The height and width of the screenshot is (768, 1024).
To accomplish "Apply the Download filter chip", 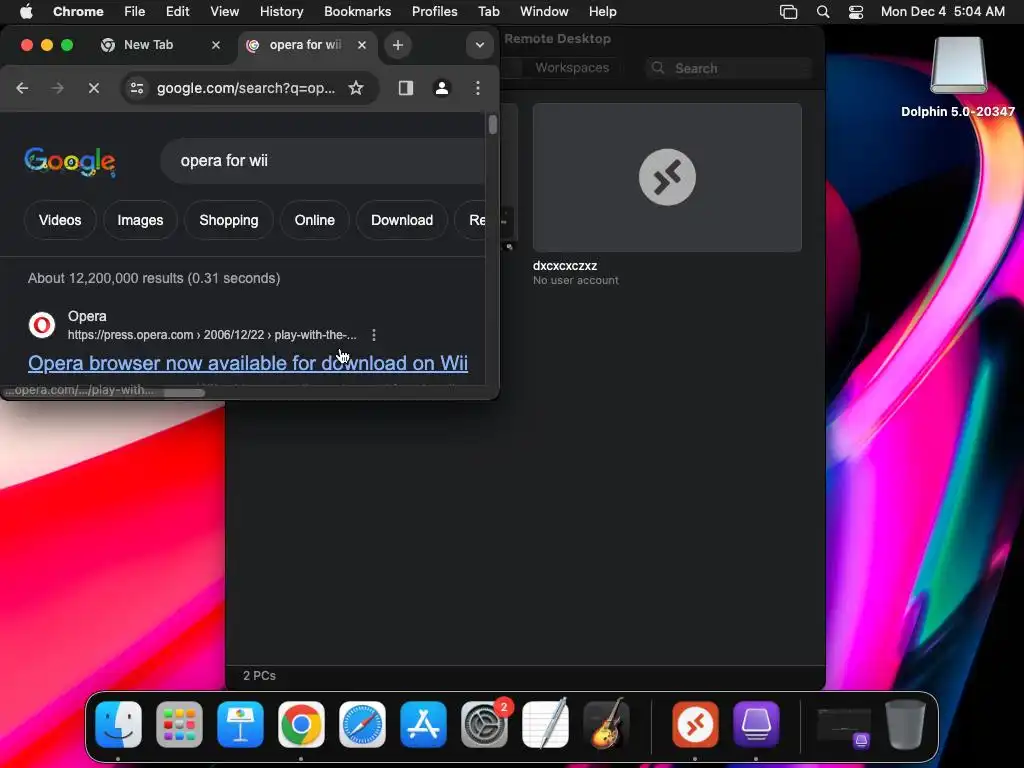I will tap(402, 220).
